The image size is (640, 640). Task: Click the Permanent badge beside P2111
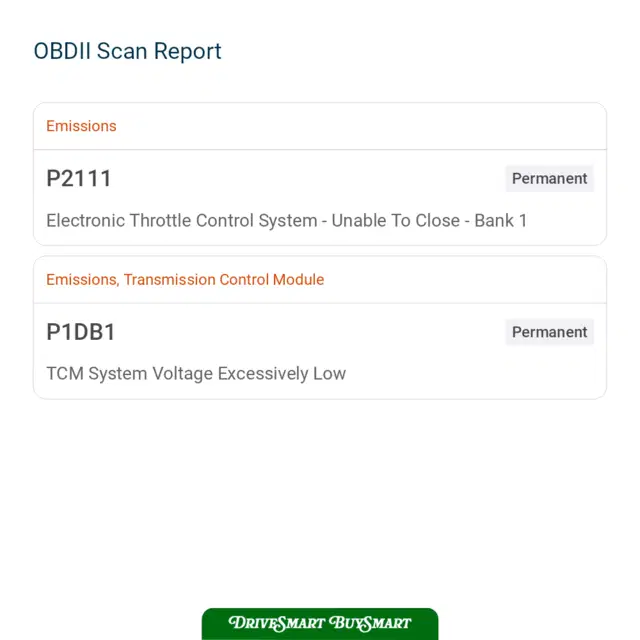coord(549,178)
